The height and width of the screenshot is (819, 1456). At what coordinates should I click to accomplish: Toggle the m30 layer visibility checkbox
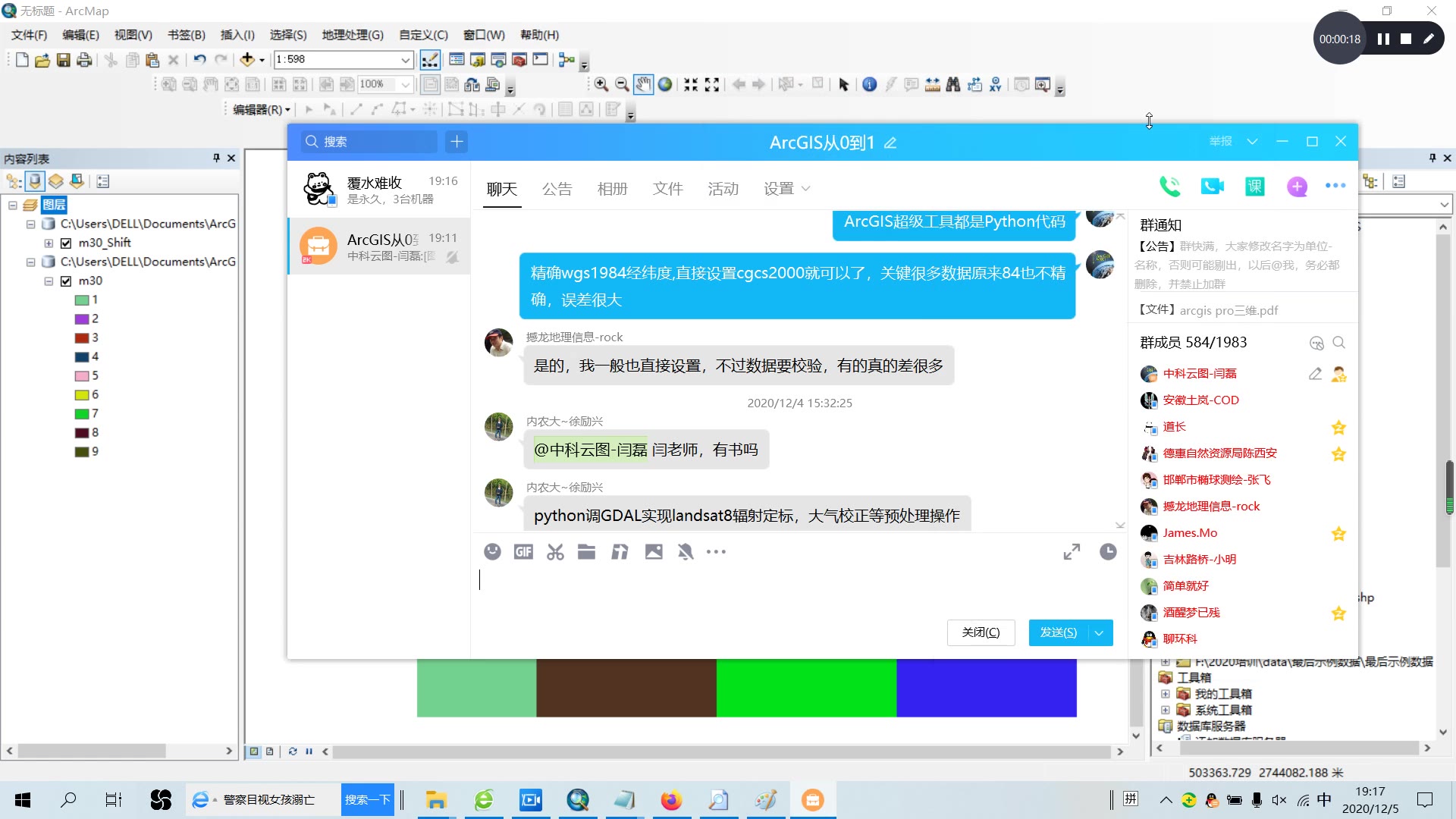[x=66, y=281]
